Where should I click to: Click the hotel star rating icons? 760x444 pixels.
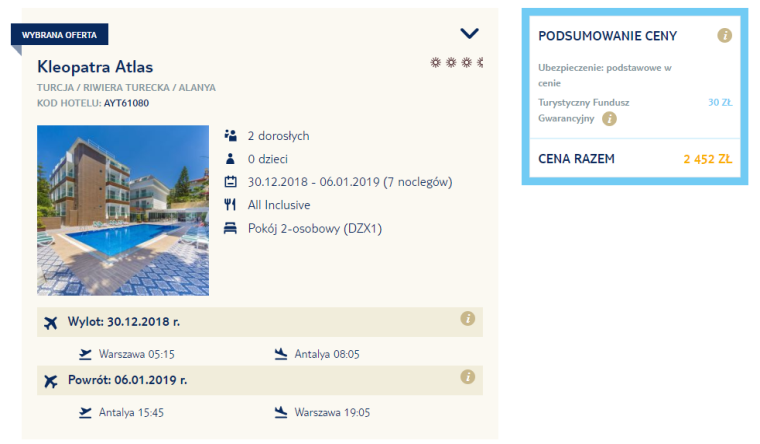(x=457, y=63)
